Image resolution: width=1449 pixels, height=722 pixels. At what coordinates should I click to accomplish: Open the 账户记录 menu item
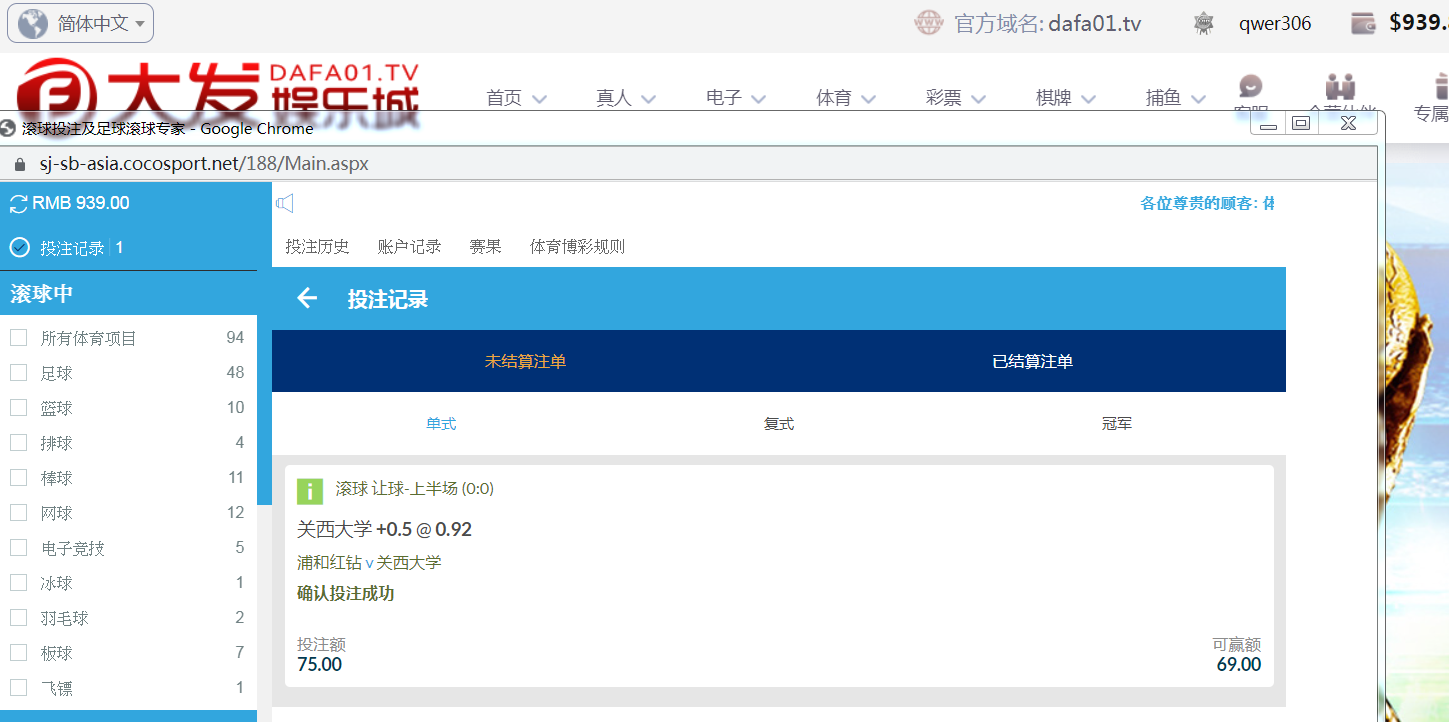point(409,246)
